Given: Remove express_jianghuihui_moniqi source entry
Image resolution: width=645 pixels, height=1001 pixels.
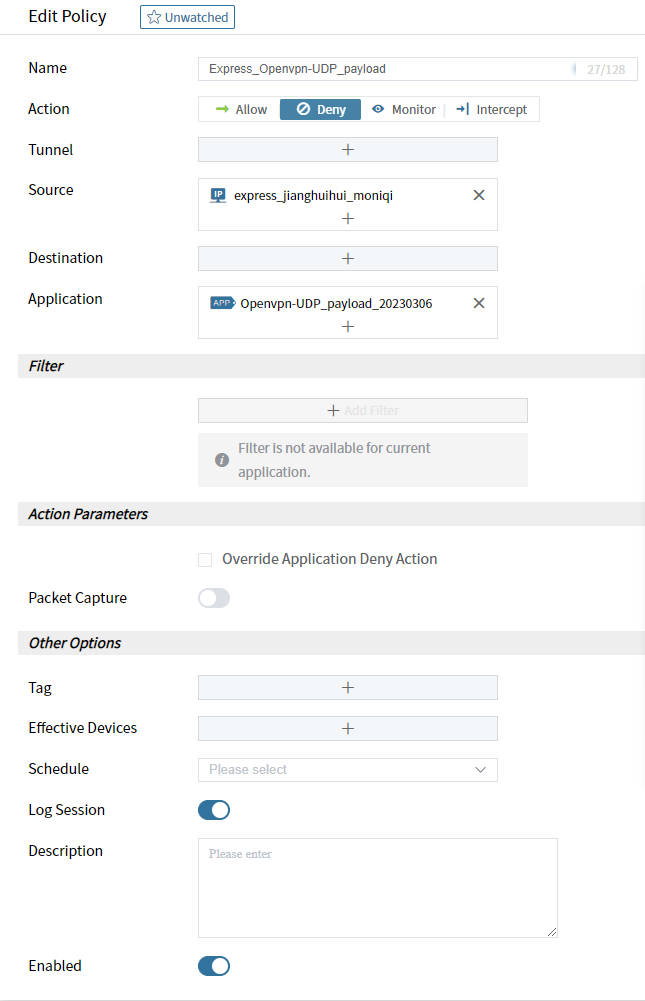Looking at the screenshot, I should click(479, 195).
